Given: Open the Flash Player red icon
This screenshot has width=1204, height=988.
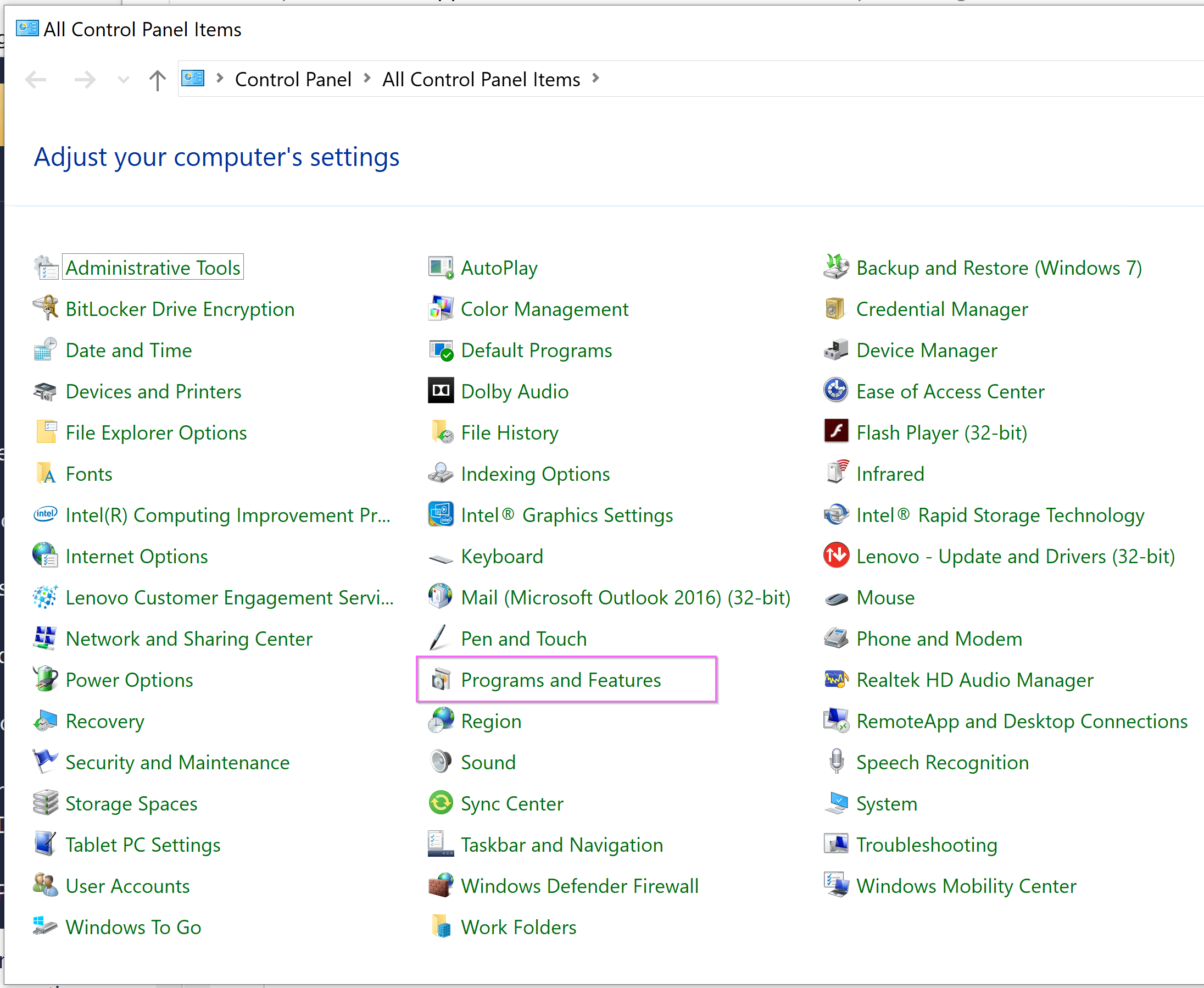Looking at the screenshot, I should coord(836,432).
